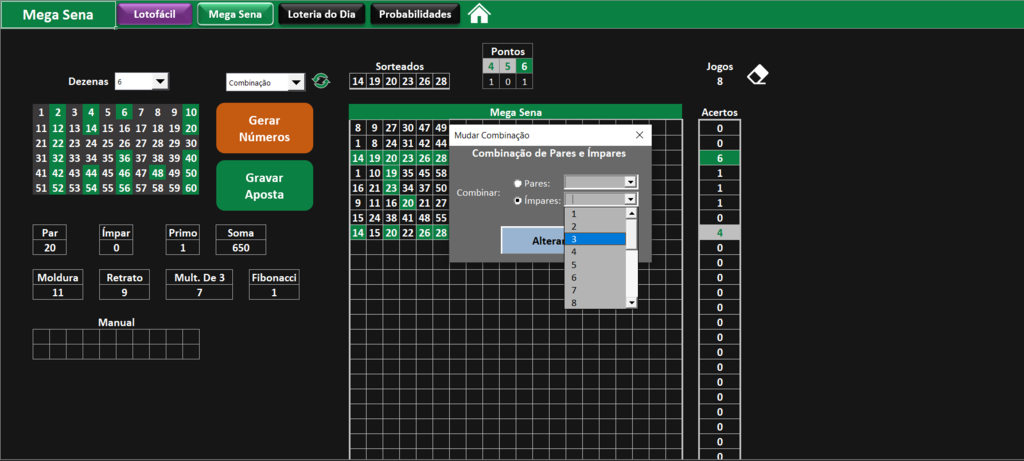Pick number 7 in the number board
Screen dimensions: 1024x461
pyautogui.click(x=141, y=112)
